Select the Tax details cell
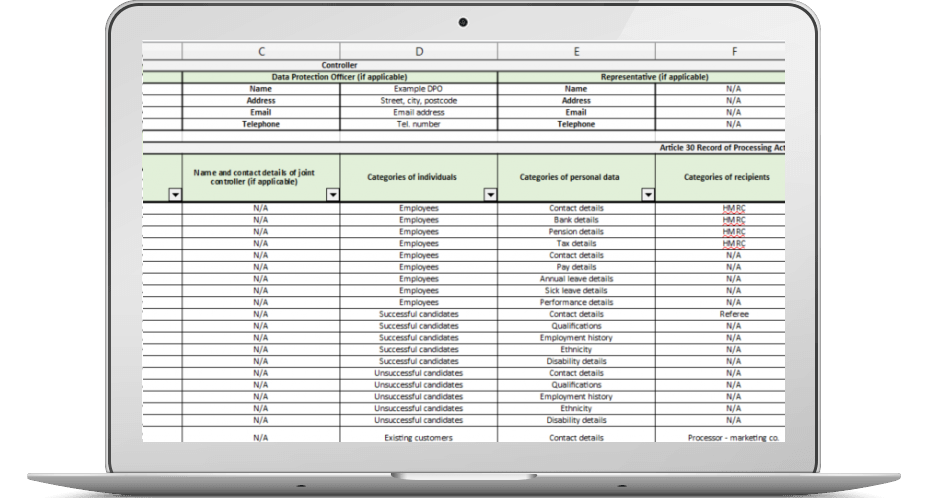This screenshot has height=498, width=926. point(576,243)
